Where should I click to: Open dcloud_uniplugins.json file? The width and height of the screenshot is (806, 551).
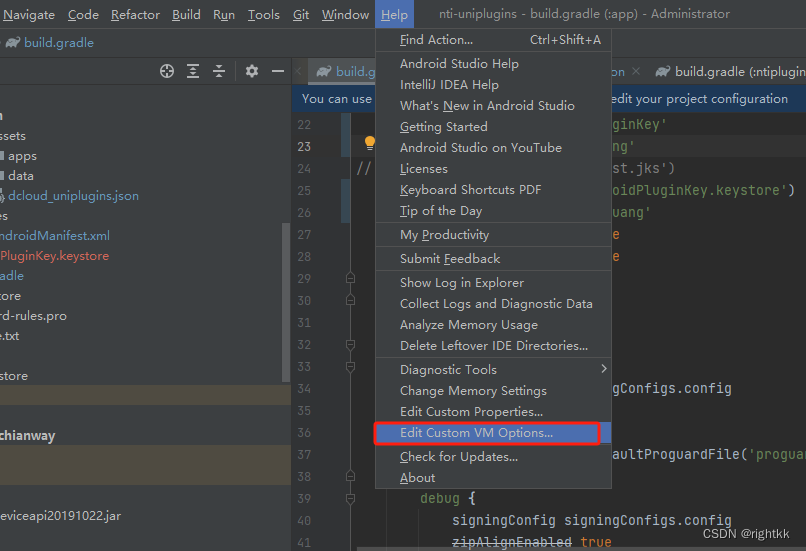tap(73, 196)
